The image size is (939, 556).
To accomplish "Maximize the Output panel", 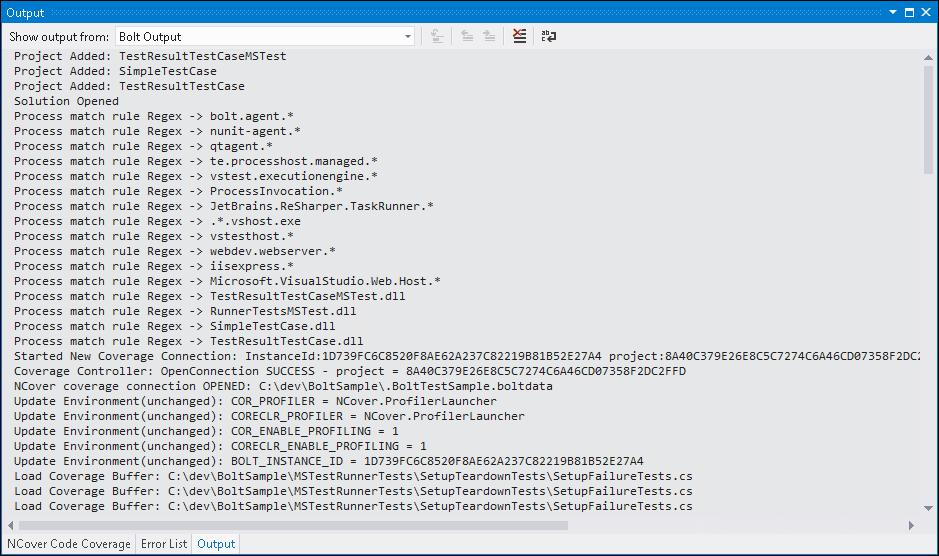I will tap(910, 13).
